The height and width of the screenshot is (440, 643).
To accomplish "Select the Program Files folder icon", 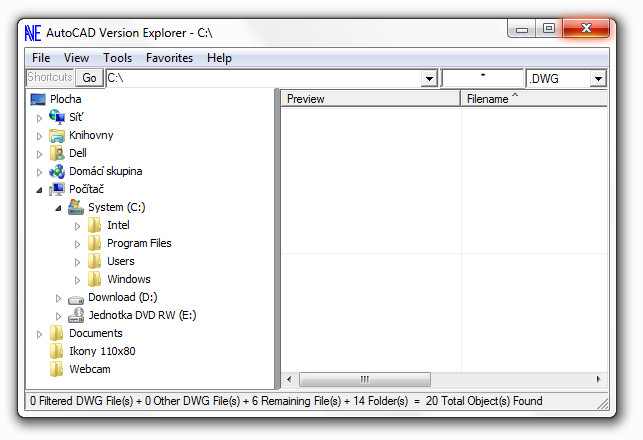I will point(95,243).
